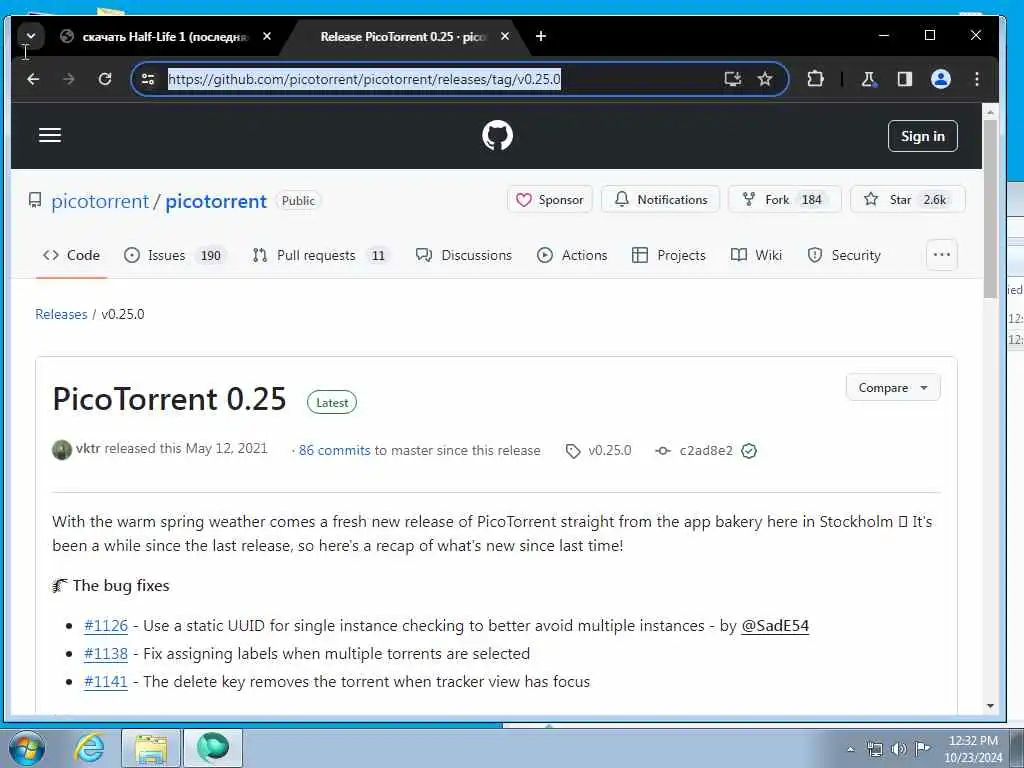
Task: Open the Security tab
Action: pos(844,255)
